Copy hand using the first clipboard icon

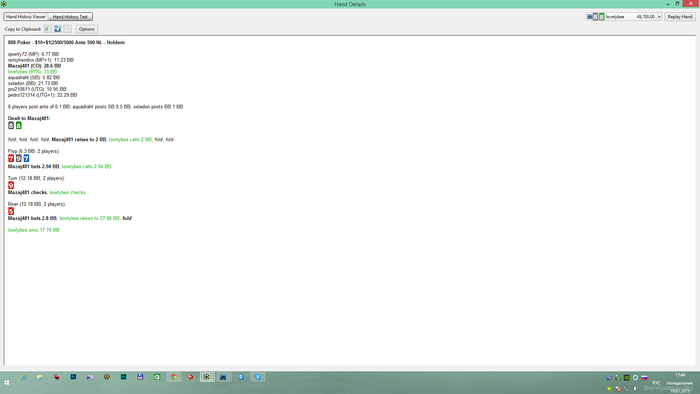pyautogui.click(x=47, y=29)
